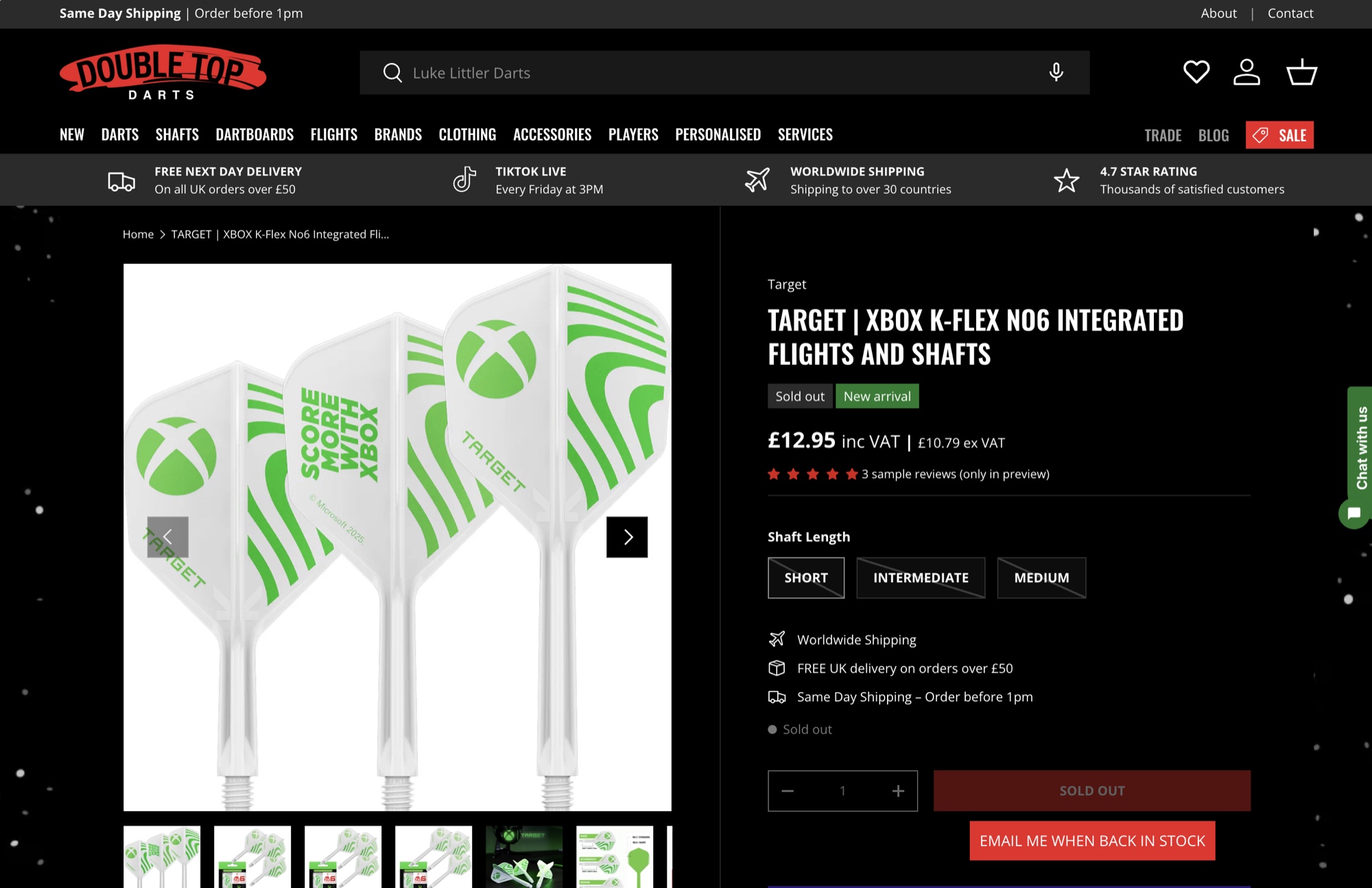Screen dimensions: 1372x888
Task: Decrease quantity with minus button
Action: pos(788,791)
